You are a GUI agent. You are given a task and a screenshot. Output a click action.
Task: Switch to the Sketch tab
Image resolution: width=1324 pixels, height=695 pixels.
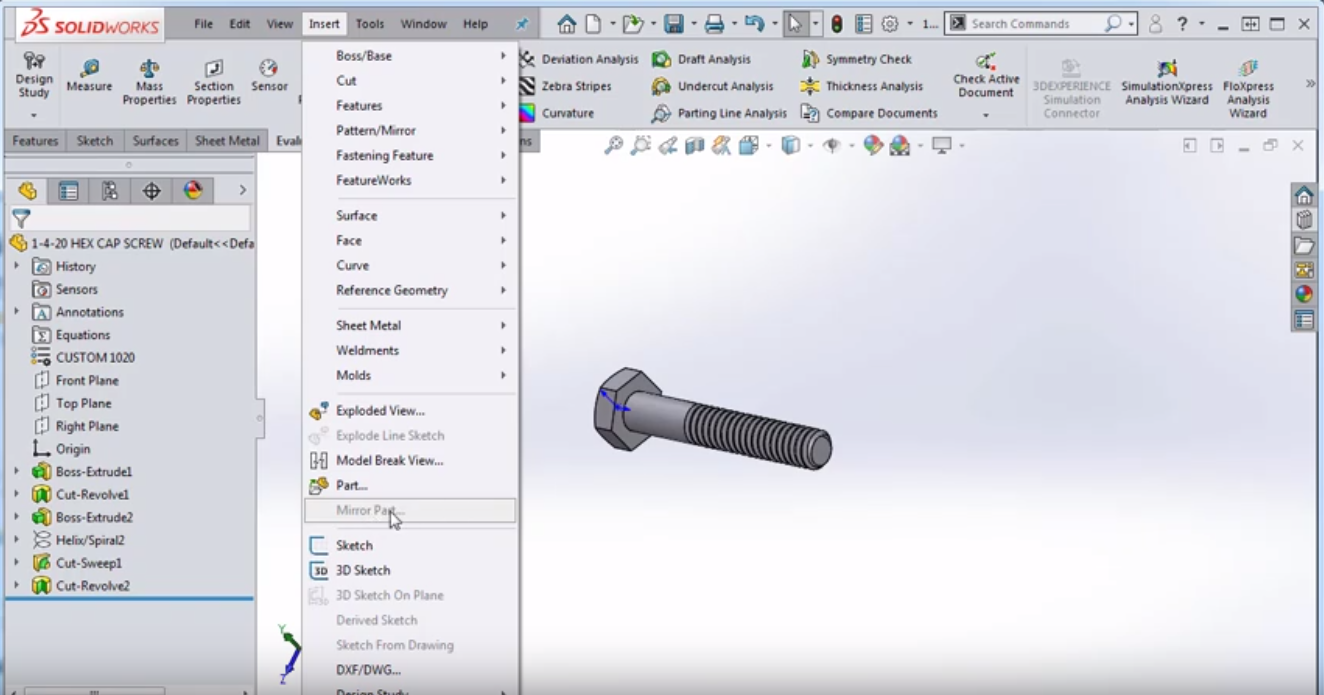point(95,141)
